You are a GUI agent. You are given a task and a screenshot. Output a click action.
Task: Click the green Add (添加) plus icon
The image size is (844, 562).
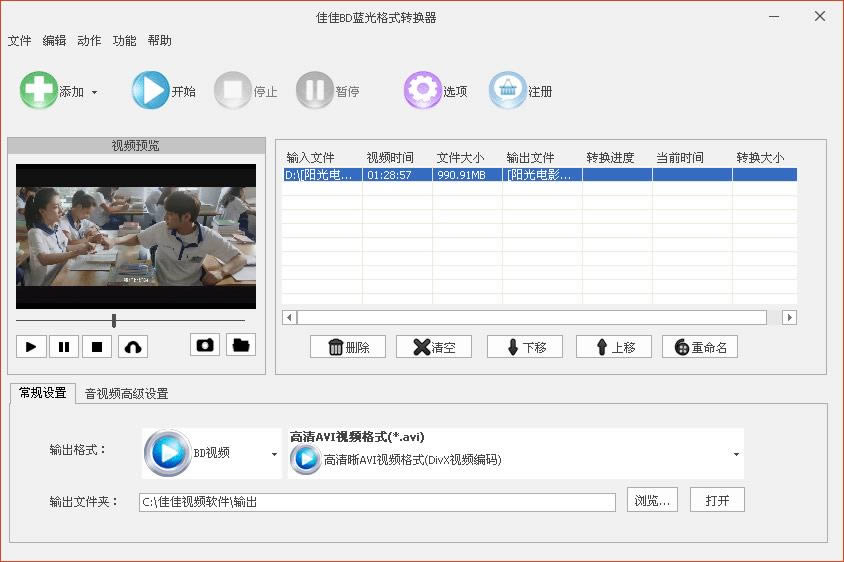pos(38,90)
